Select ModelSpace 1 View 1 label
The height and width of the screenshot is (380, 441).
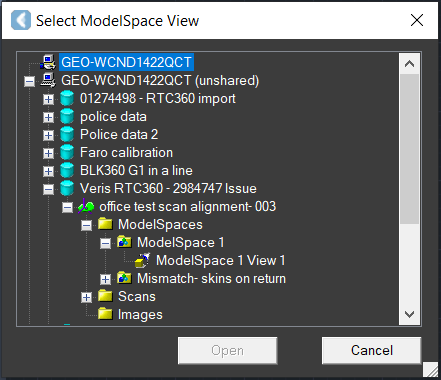(x=221, y=260)
